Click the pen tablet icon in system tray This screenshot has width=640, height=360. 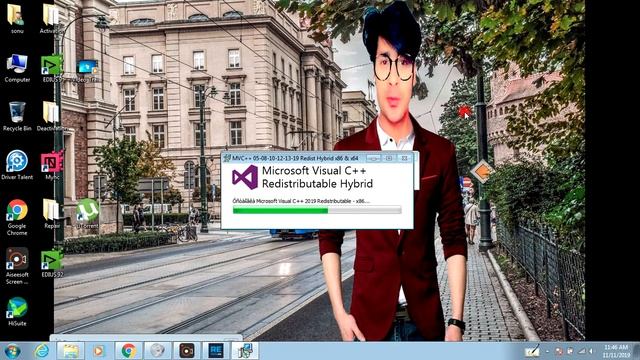(x=532, y=351)
